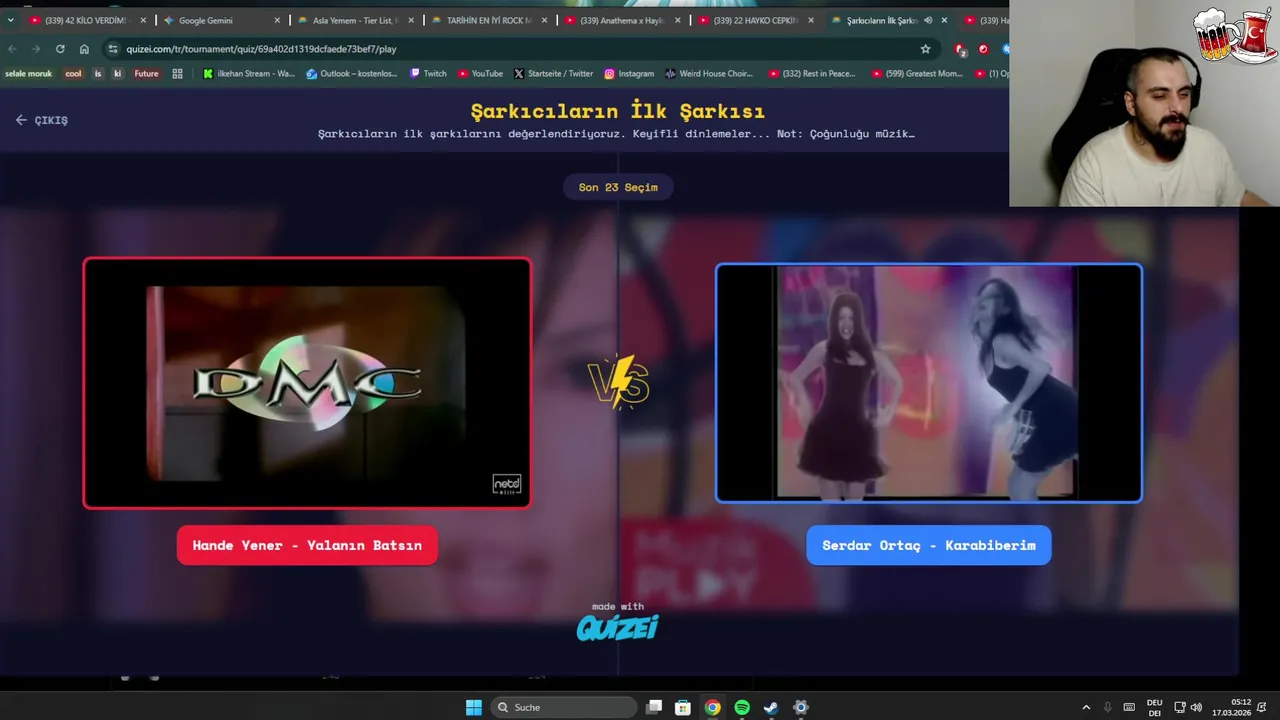Open Steam from taskbar

pos(771,707)
